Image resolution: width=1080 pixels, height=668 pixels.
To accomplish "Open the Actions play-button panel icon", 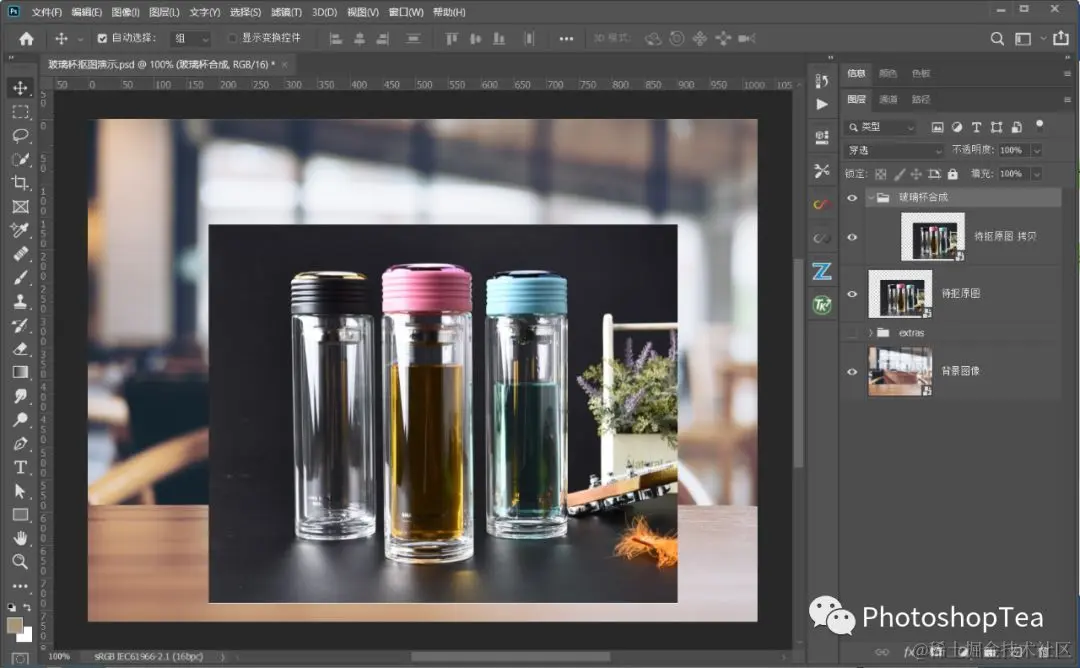I will [822, 105].
